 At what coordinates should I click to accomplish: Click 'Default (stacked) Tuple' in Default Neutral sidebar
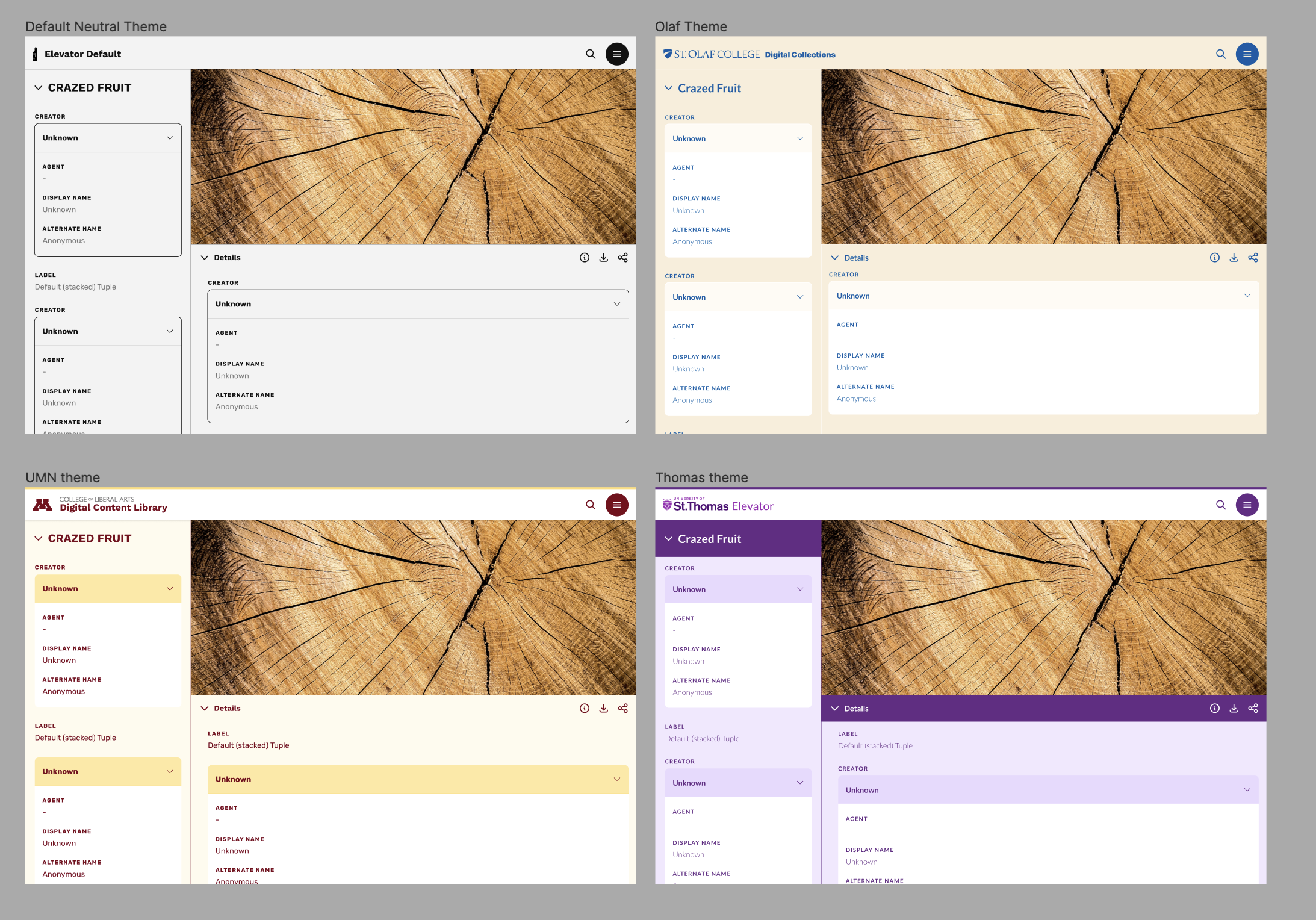pyautogui.click(x=75, y=287)
